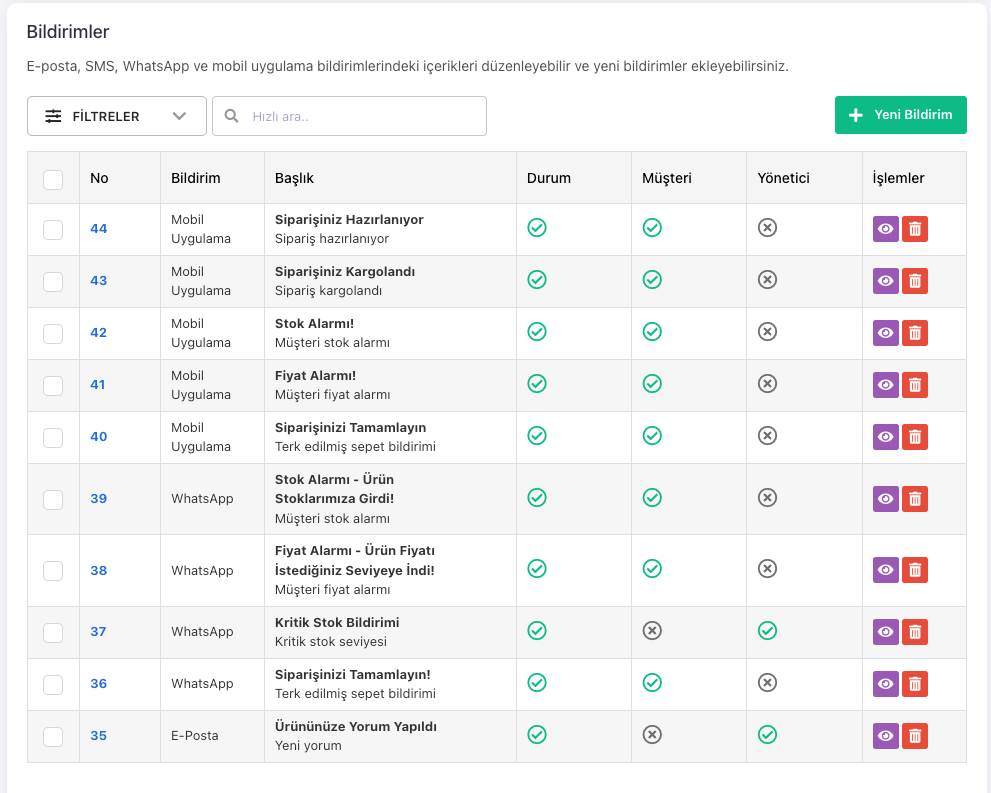This screenshot has height=793, width=991.
Task: Expand the FİLTRELER dropdown
Action: 116,116
